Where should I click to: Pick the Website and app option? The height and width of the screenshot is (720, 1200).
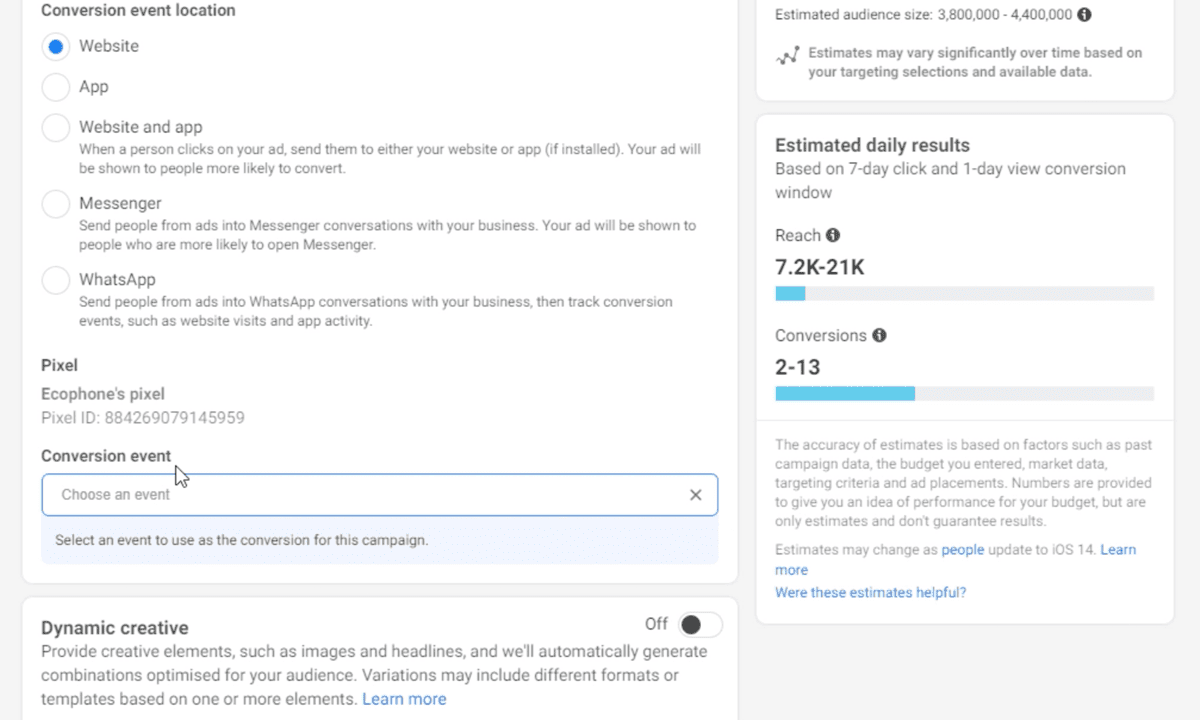point(55,127)
